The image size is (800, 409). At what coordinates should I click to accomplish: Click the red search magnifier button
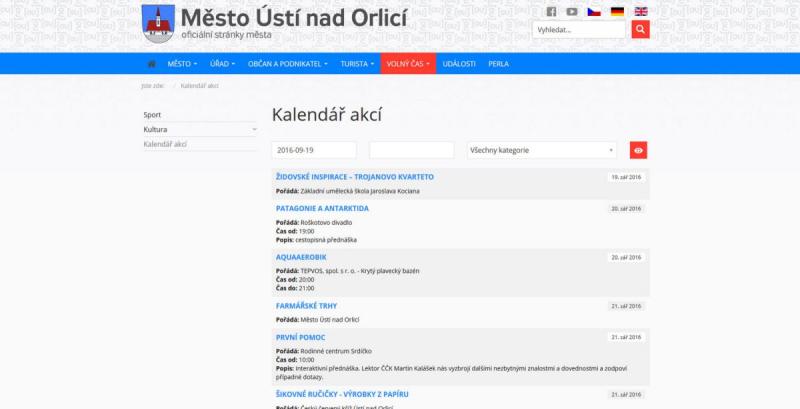click(x=640, y=30)
